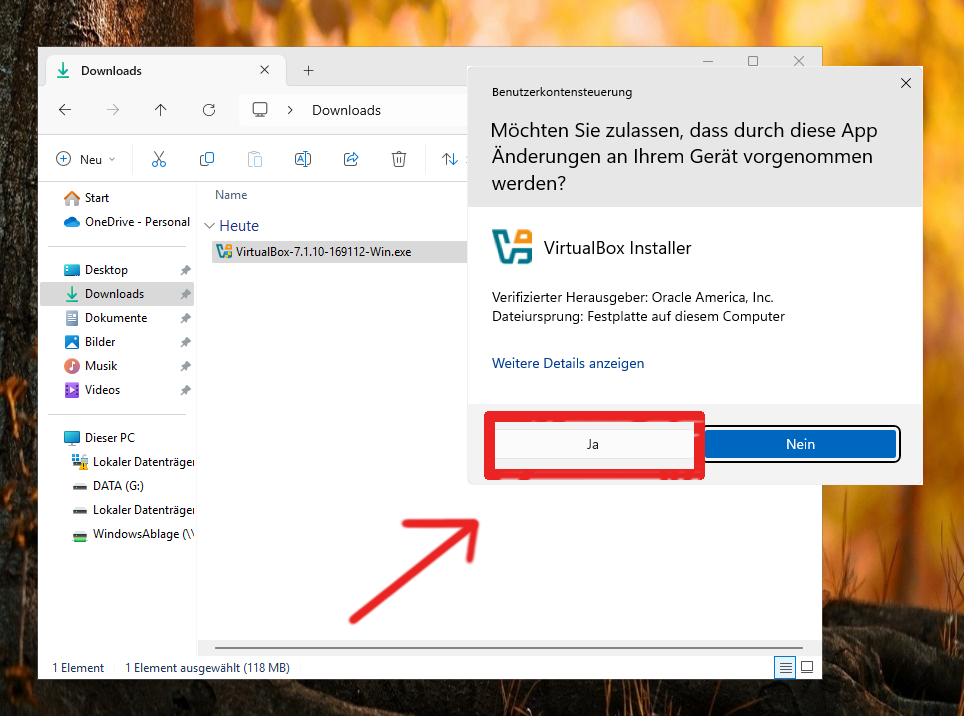964x716 pixels.
Task: Unpin Desktop from quick access
Action: [185, 270]
